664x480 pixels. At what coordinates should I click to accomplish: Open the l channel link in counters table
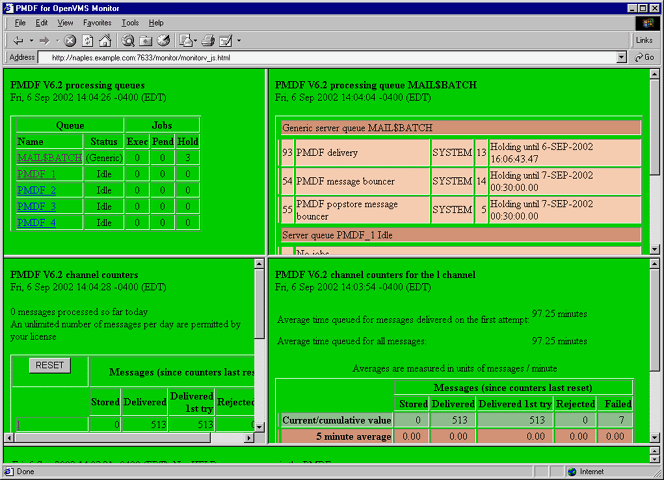[x=18, y=425]
